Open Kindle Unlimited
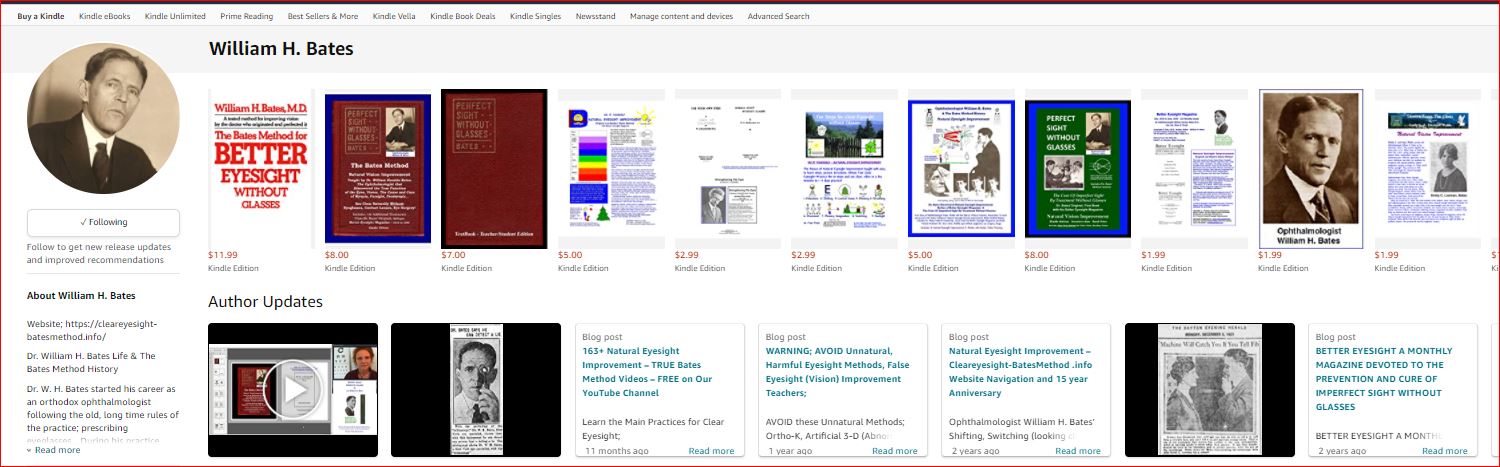Screen dimensions: 1500x467 (175, 16)
